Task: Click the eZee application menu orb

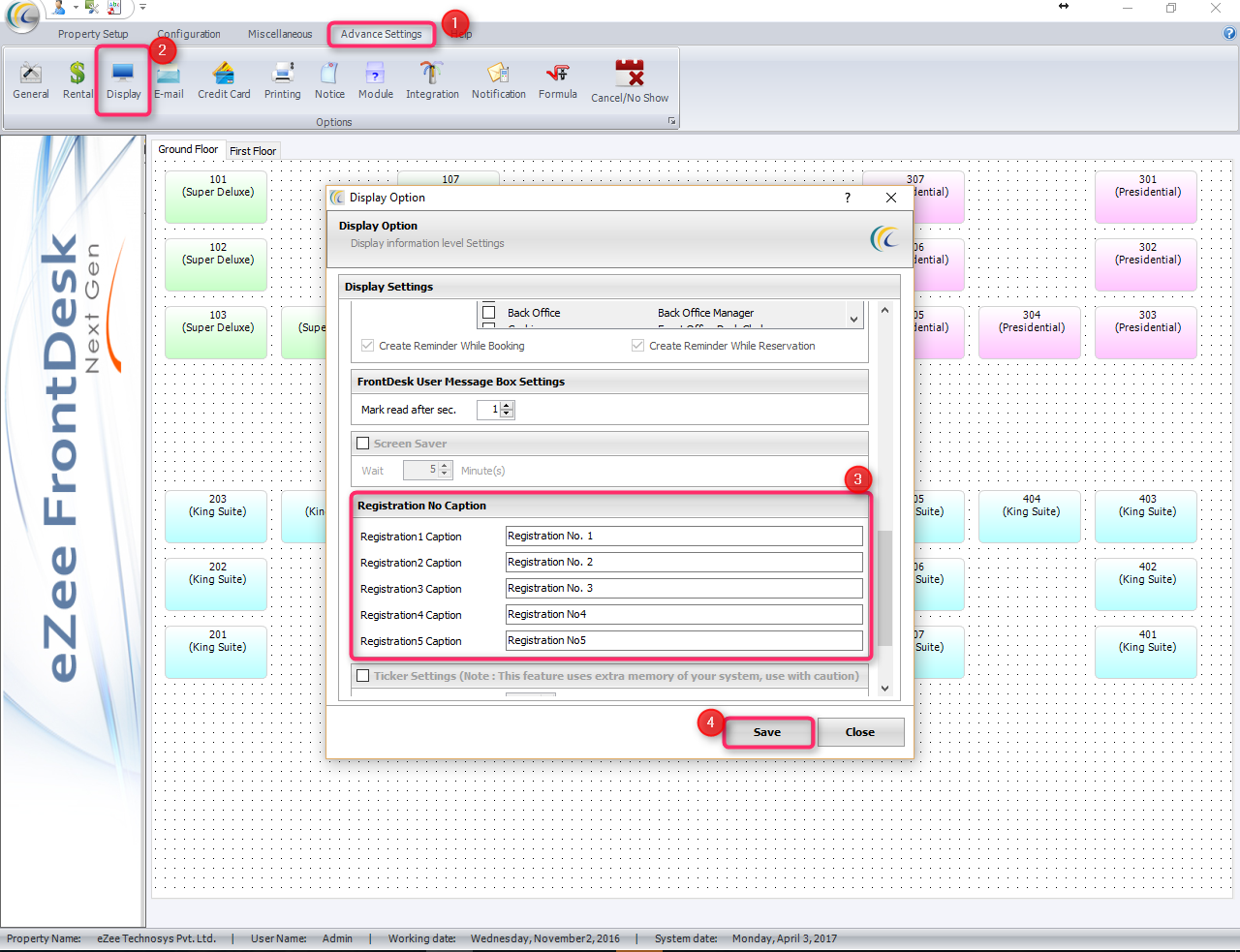Action: point(22,16)
